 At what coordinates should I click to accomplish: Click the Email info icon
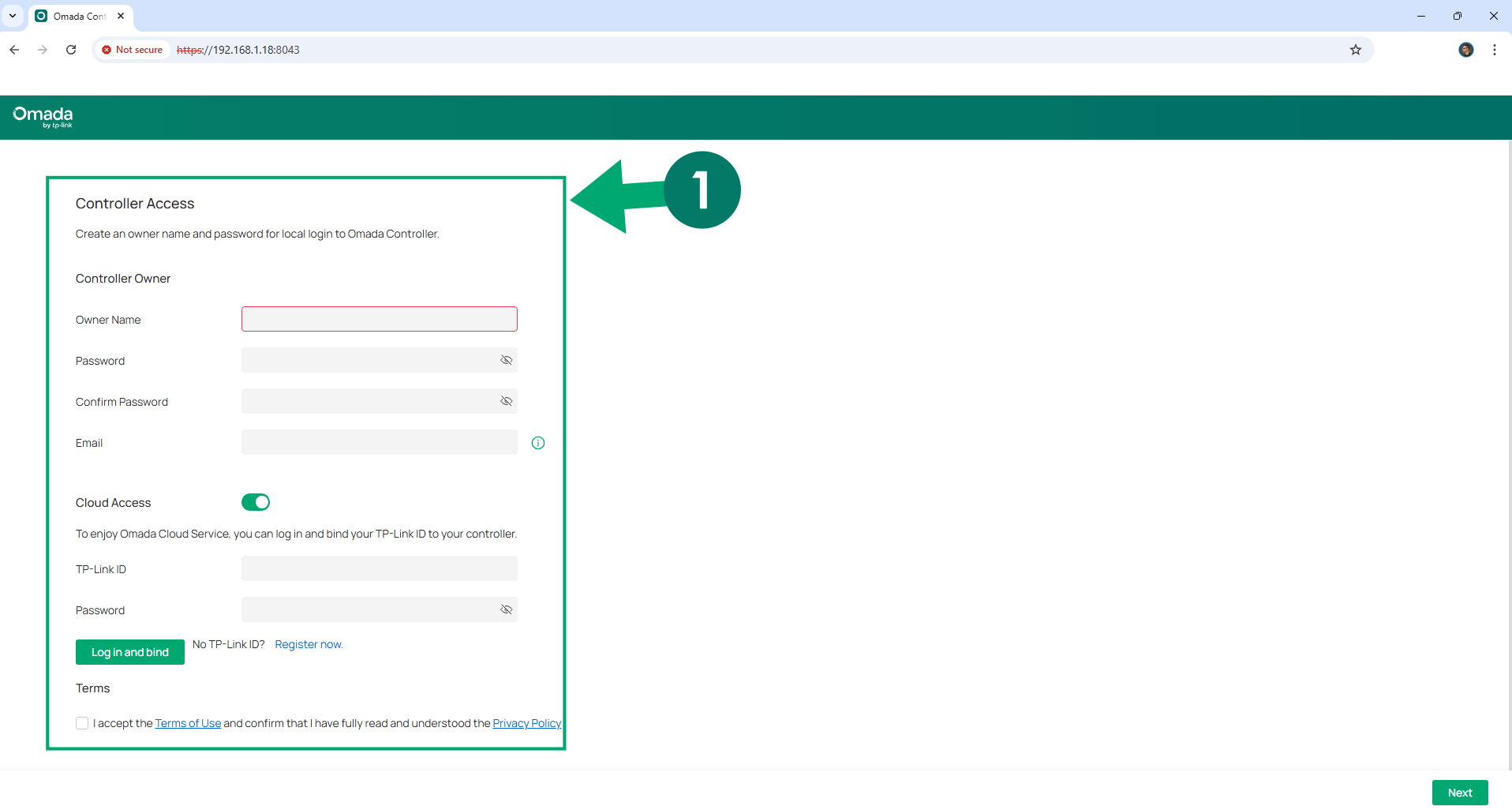pyautogui.click(x=538, y=443)
